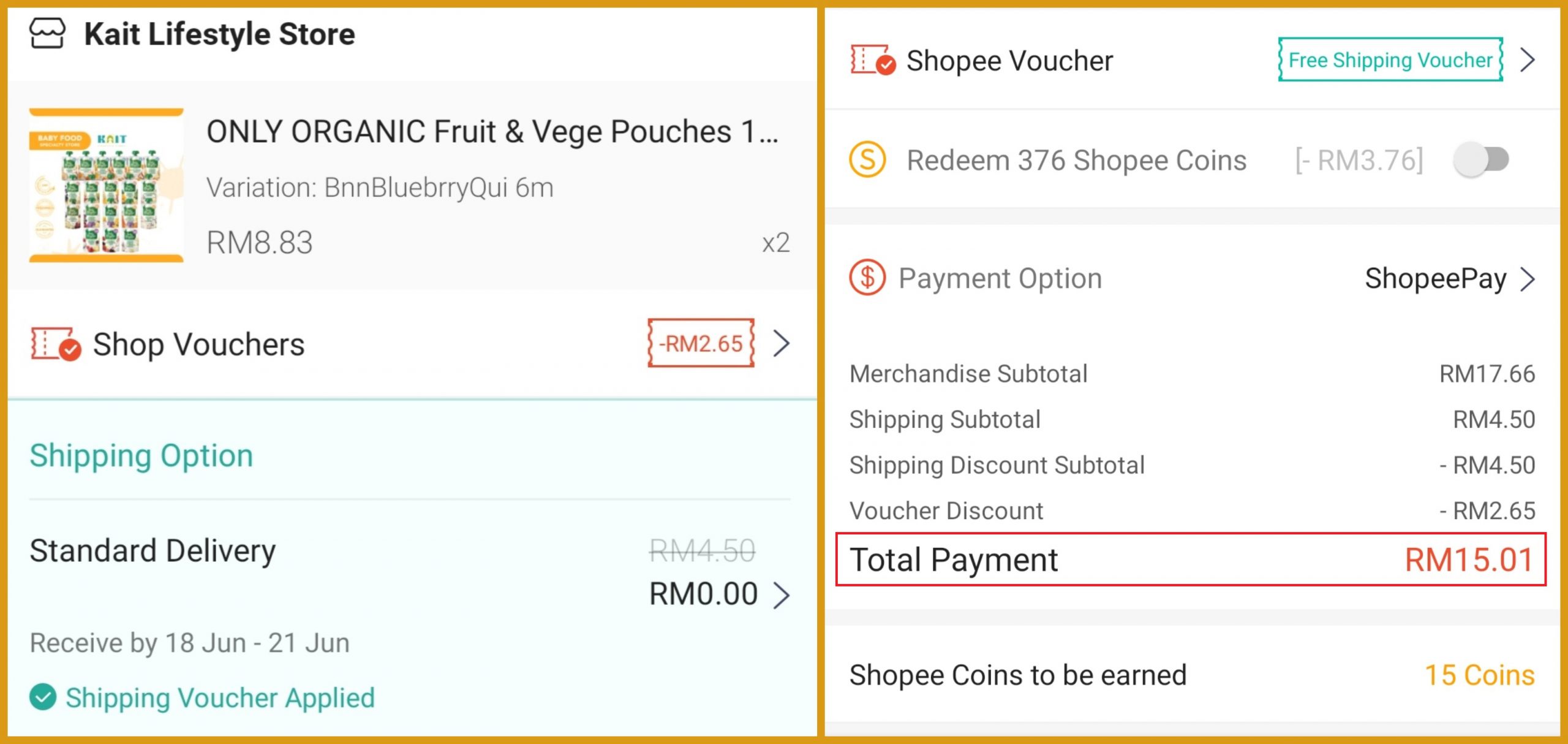1568x744 pixels.
Task: Click the Kait Lifestyle Store shop icon
Action: (47, 33)
